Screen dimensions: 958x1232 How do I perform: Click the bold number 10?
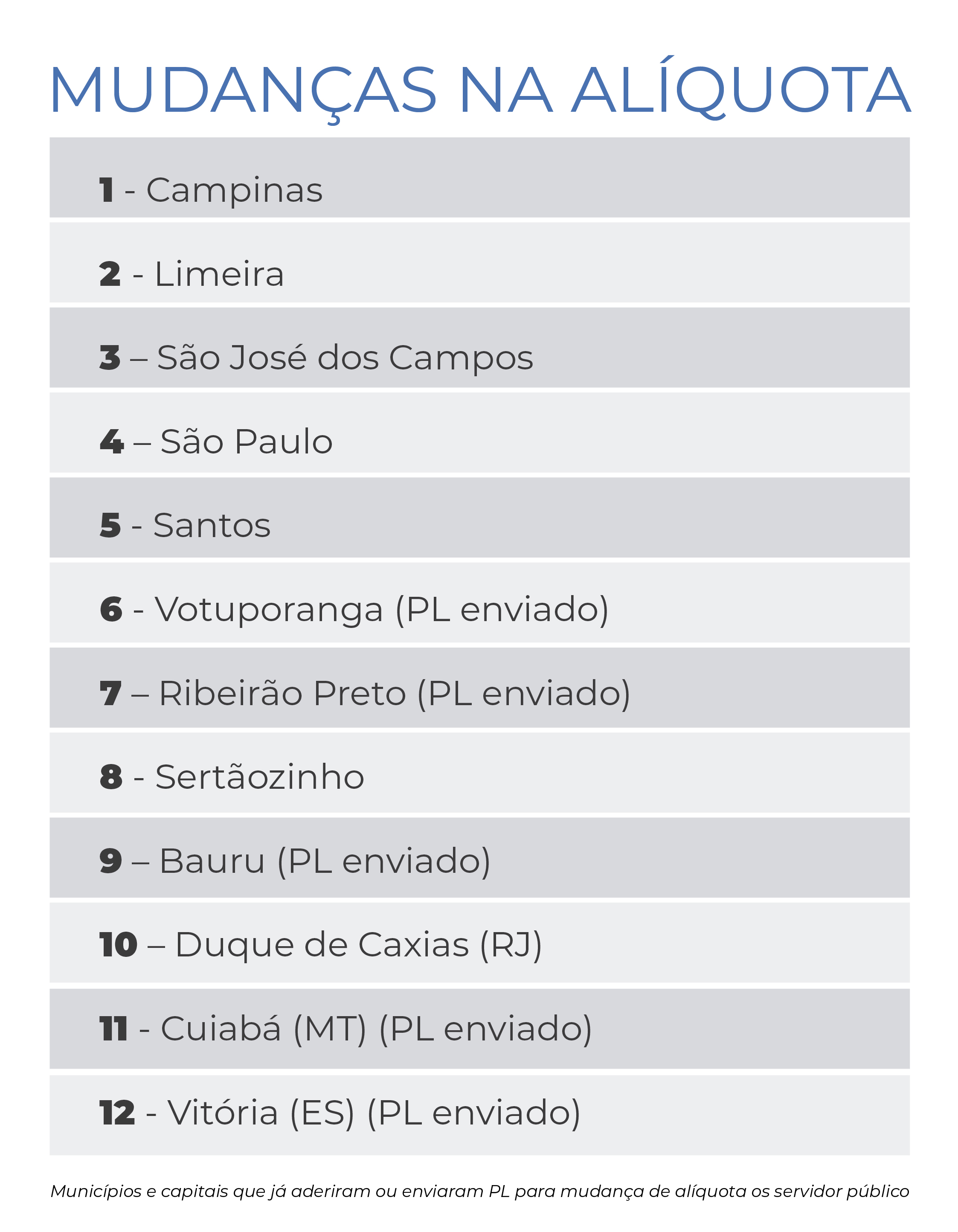pos(118,945)
